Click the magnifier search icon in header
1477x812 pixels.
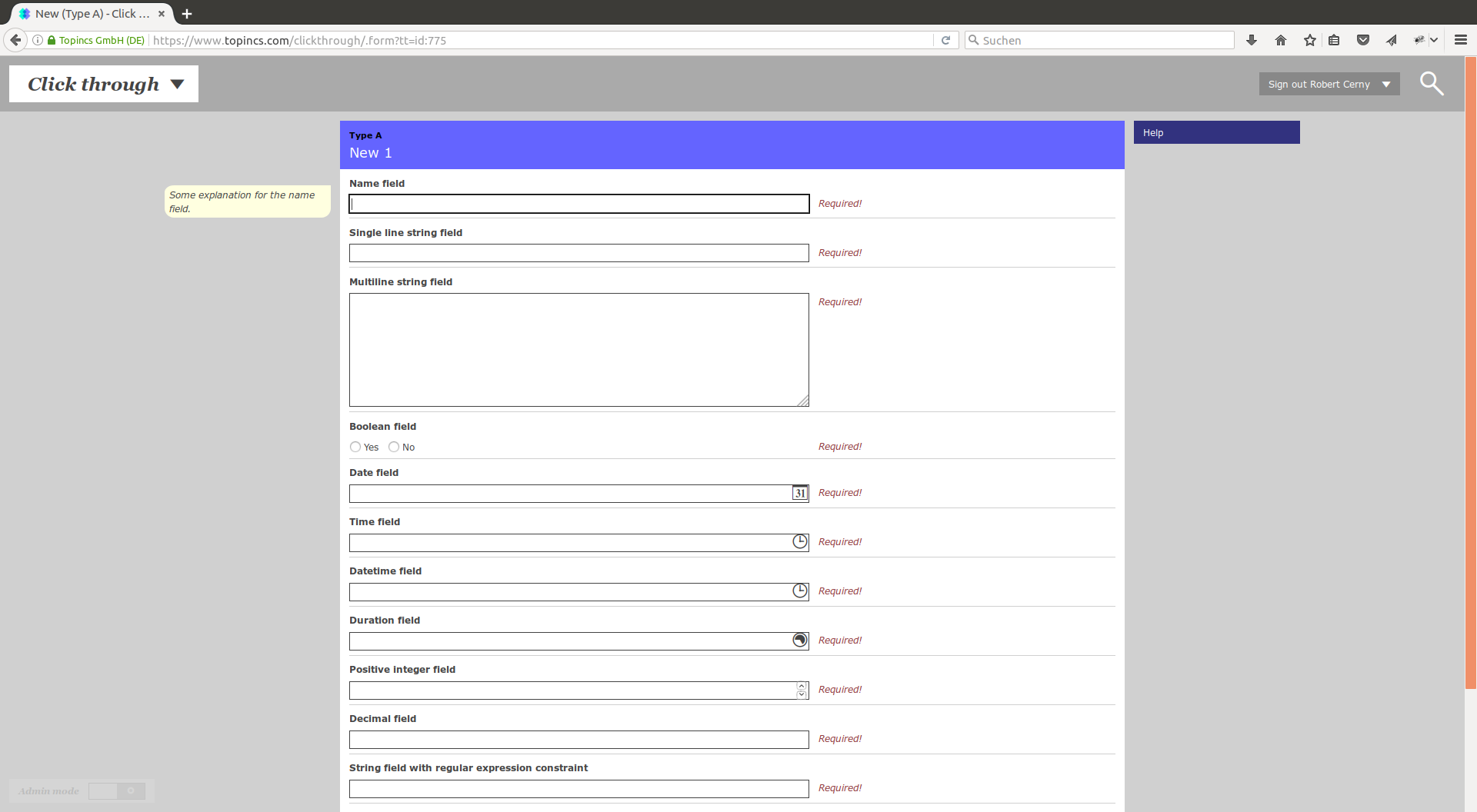[1431, 84]
